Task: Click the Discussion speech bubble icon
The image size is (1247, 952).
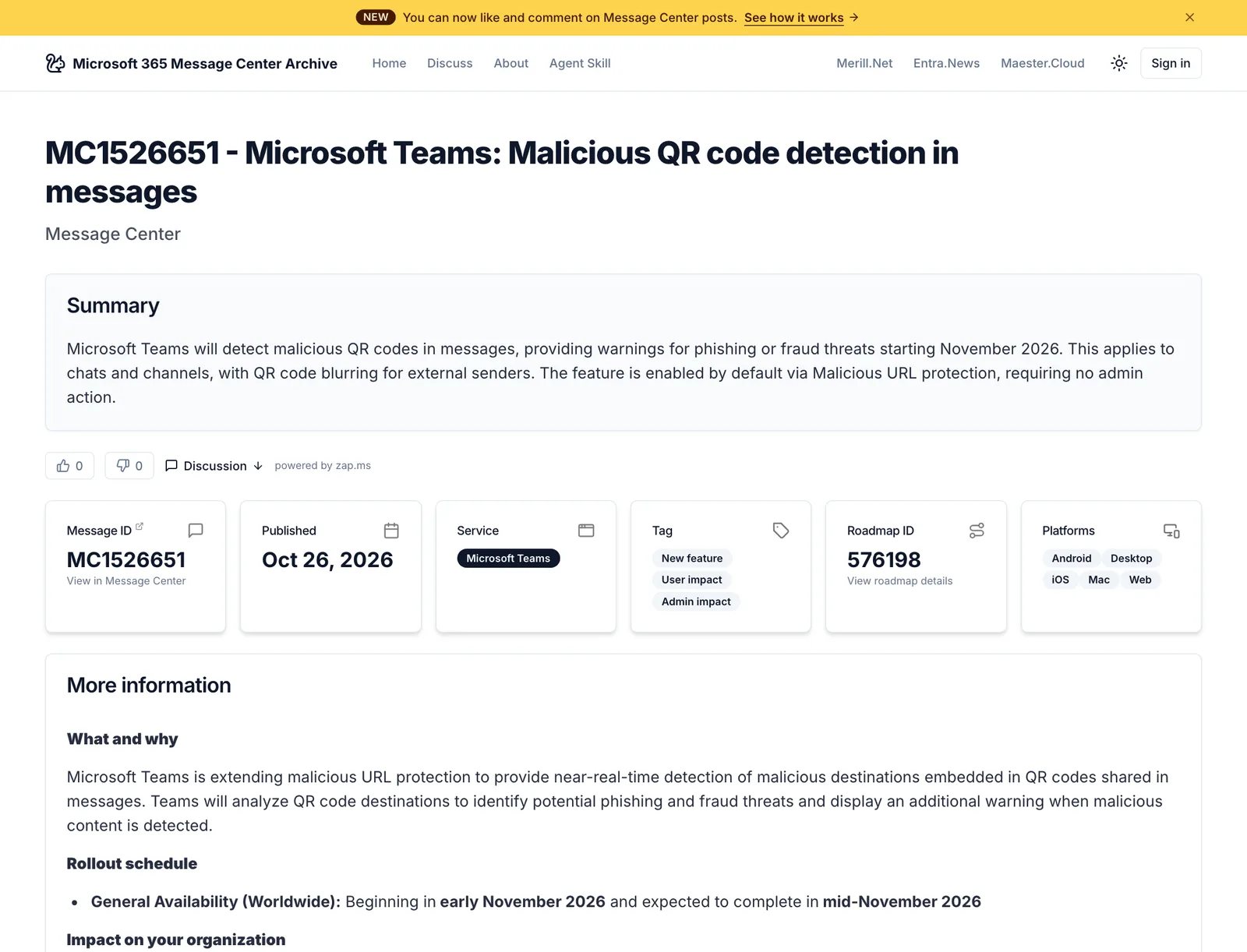Action: 171,465
